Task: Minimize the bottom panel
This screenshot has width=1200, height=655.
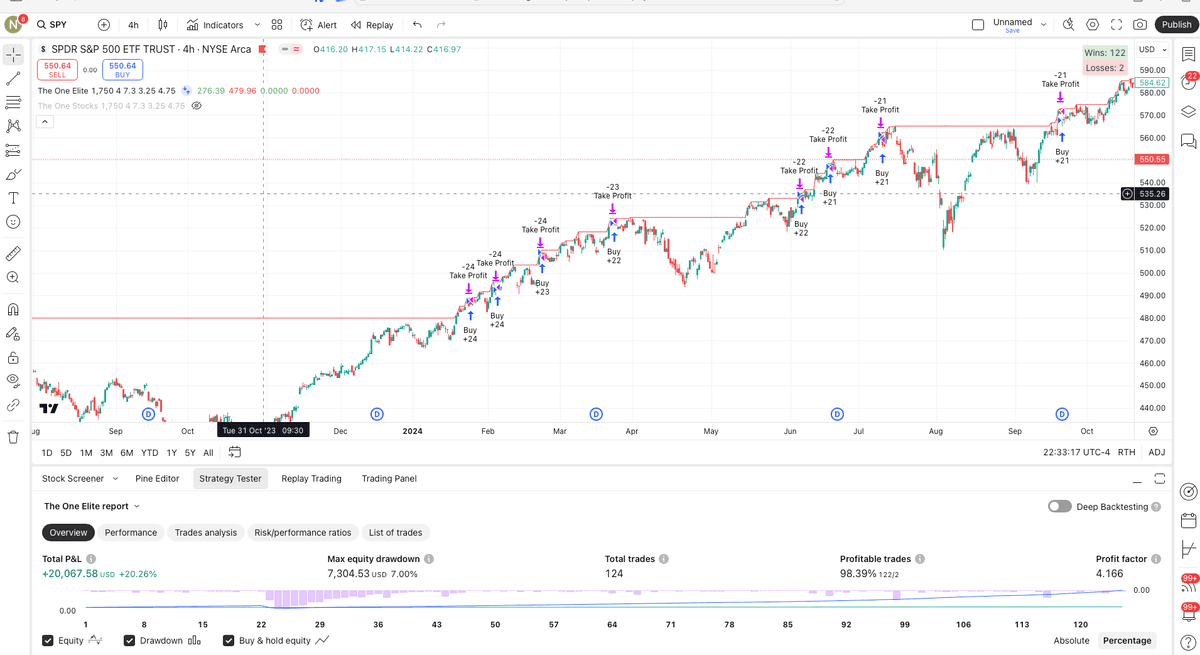Action: point(1137,480)
